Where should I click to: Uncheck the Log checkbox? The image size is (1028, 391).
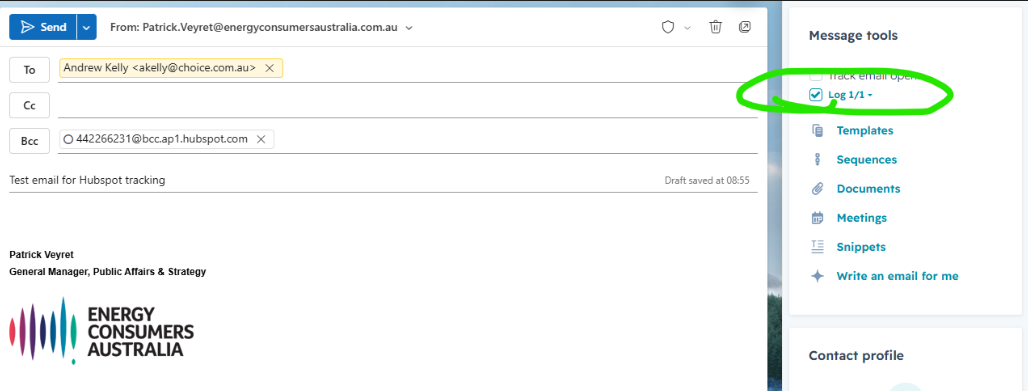(816, 95)
